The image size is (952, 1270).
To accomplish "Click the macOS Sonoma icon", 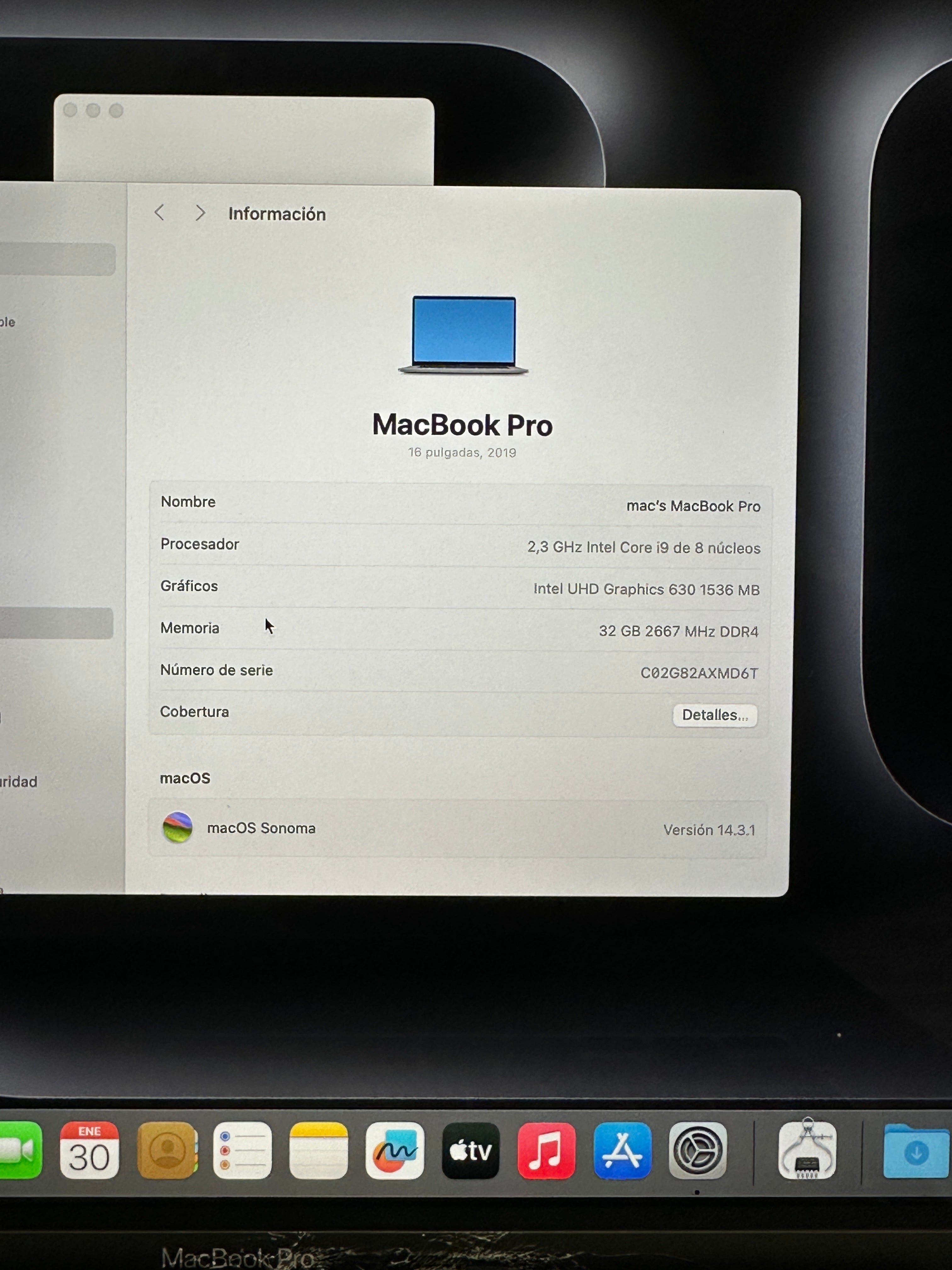I will (x=177, y=827).
